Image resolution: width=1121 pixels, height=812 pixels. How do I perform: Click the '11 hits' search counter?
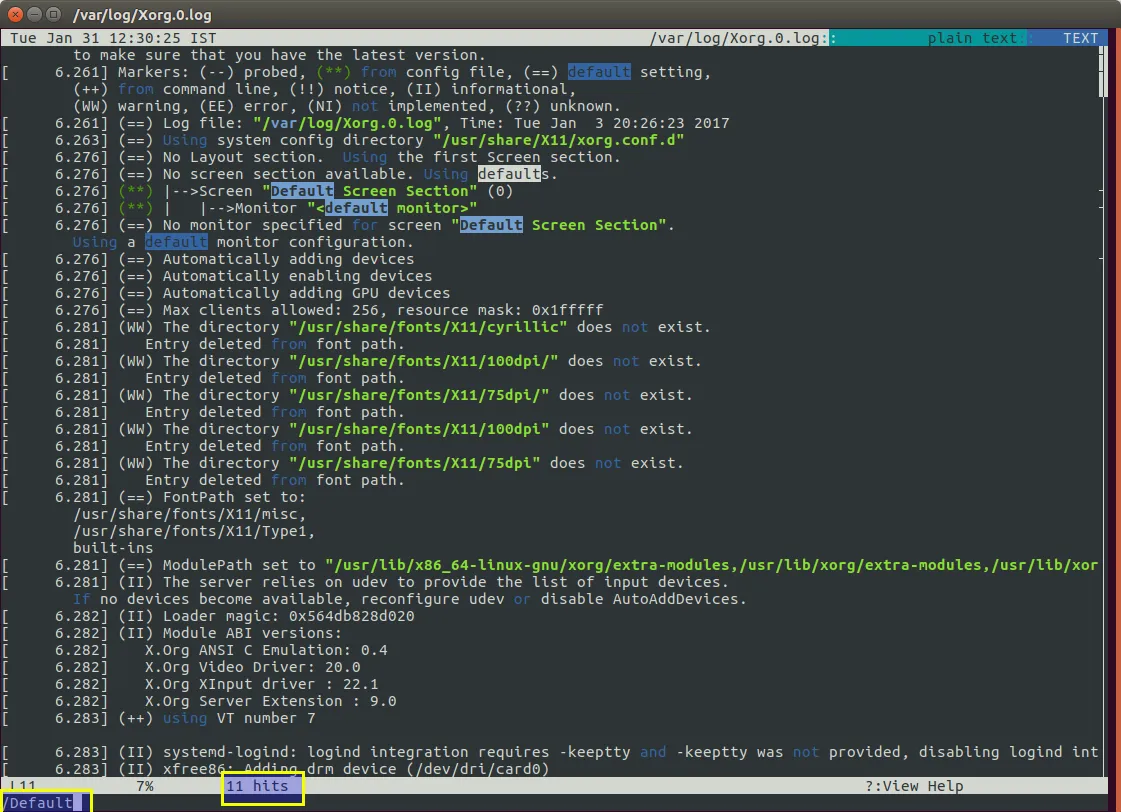(257, 786)
